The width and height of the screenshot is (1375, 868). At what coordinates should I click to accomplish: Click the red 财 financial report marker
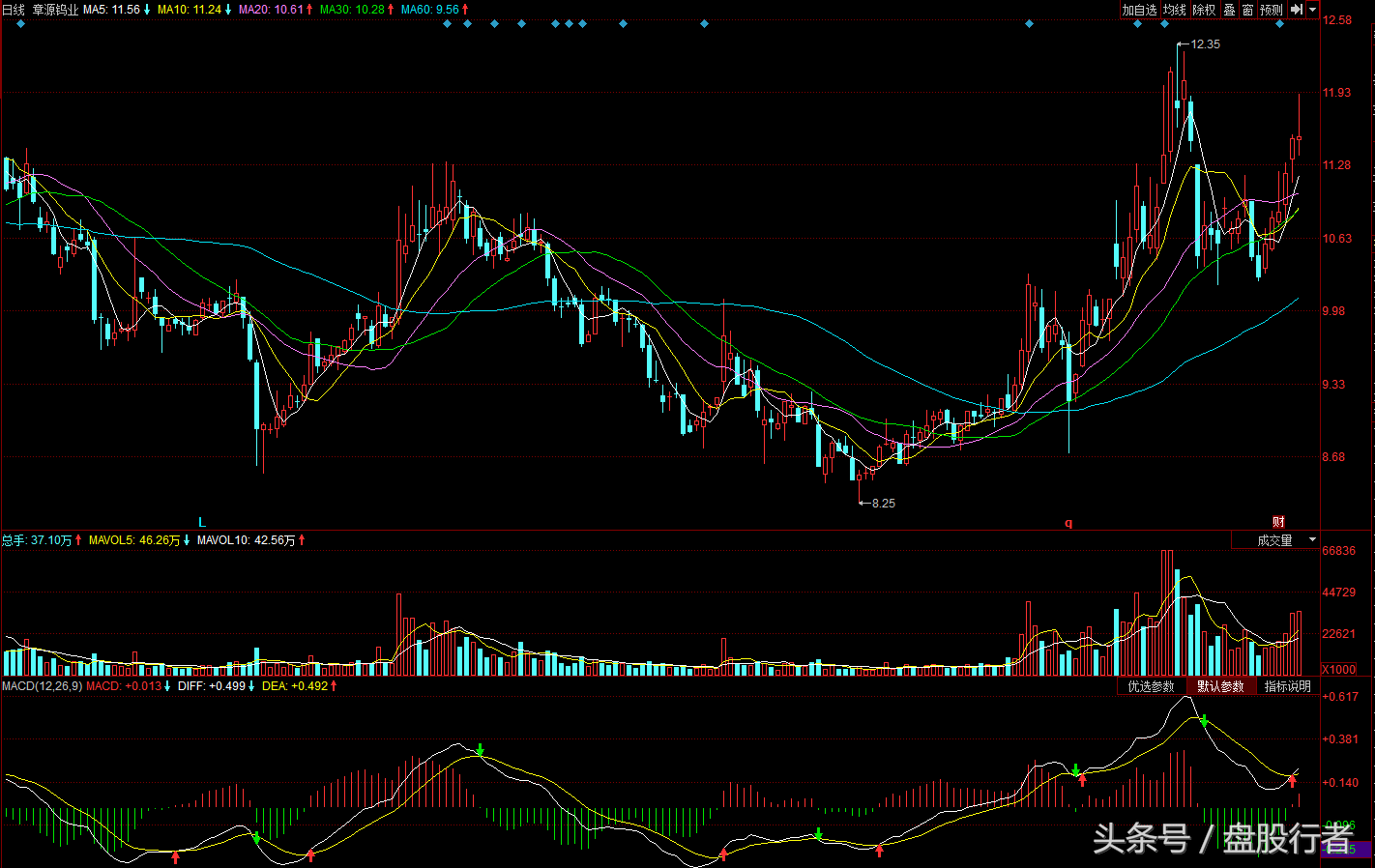tap(1278, 523)
